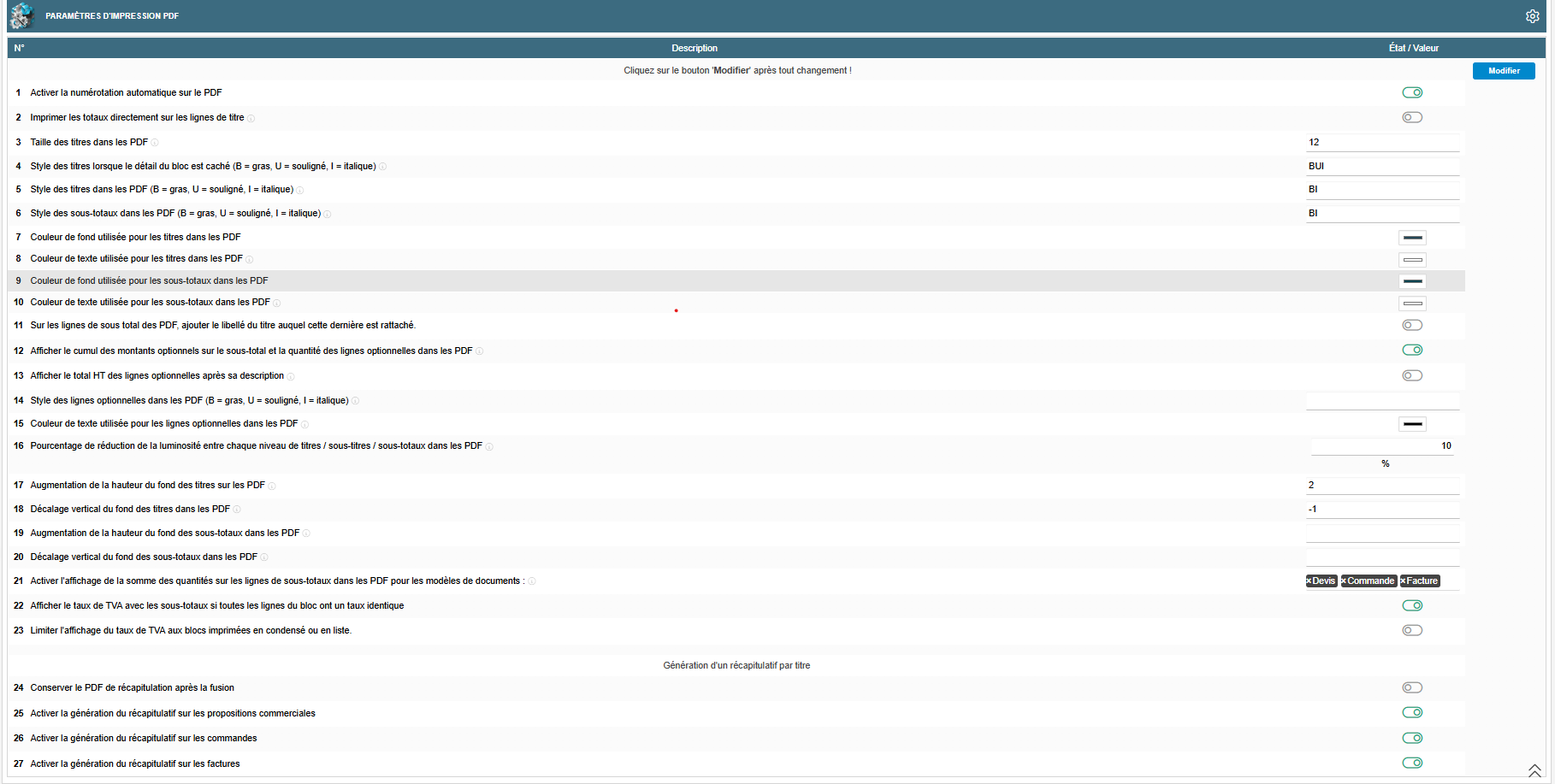Screen dimensions: 1555x784
Task: Click the Modifier button
Action: coord(1504,71)
